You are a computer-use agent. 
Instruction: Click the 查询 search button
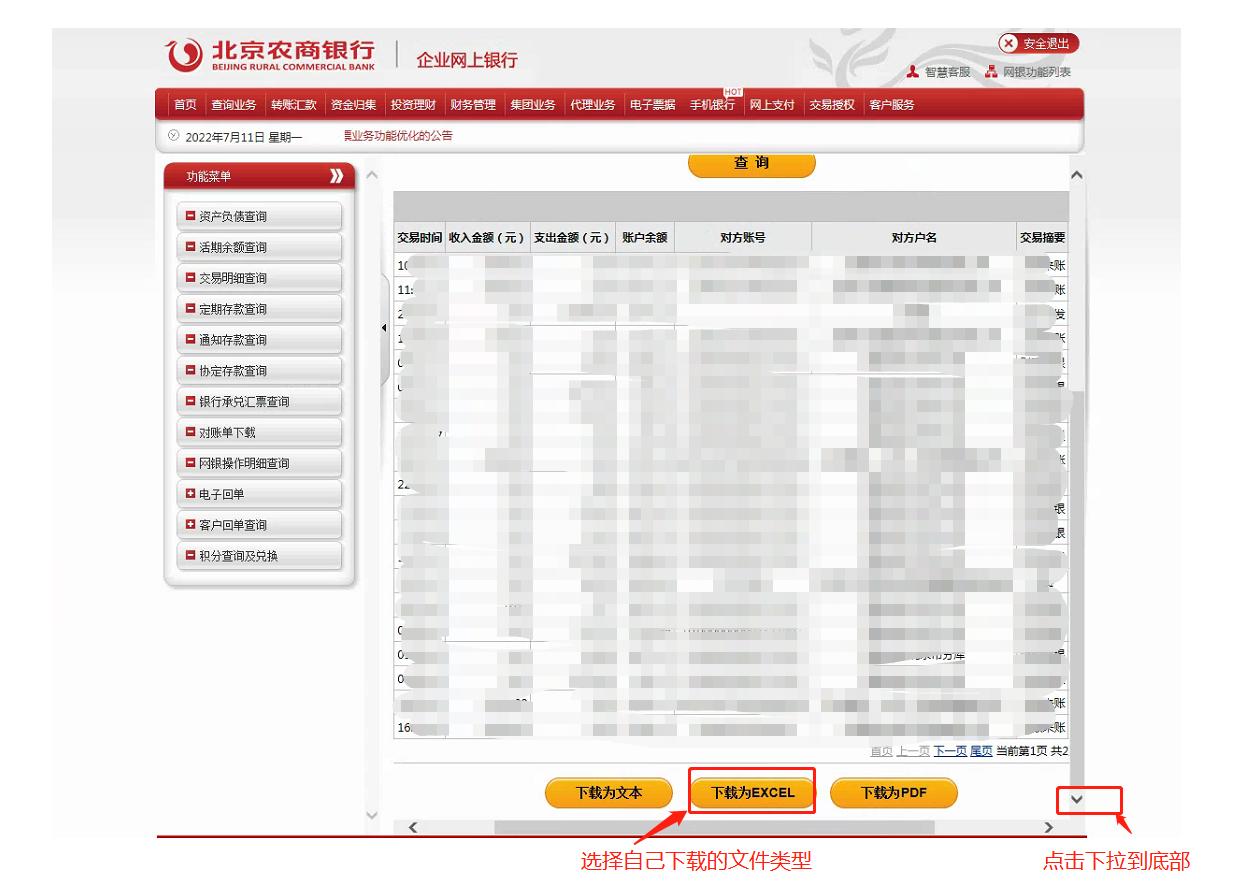pos(751,163)
